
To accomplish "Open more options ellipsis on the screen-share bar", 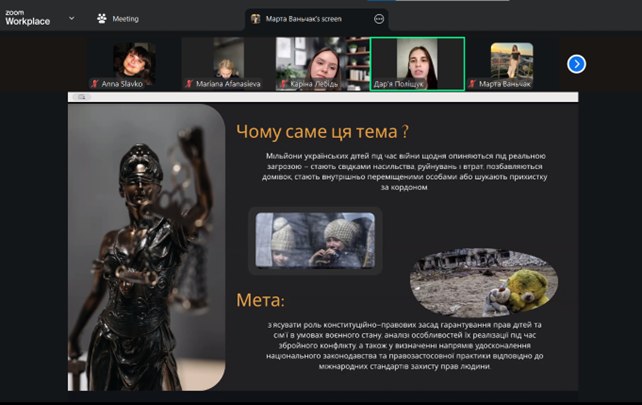I will click(x=378, y=18).
